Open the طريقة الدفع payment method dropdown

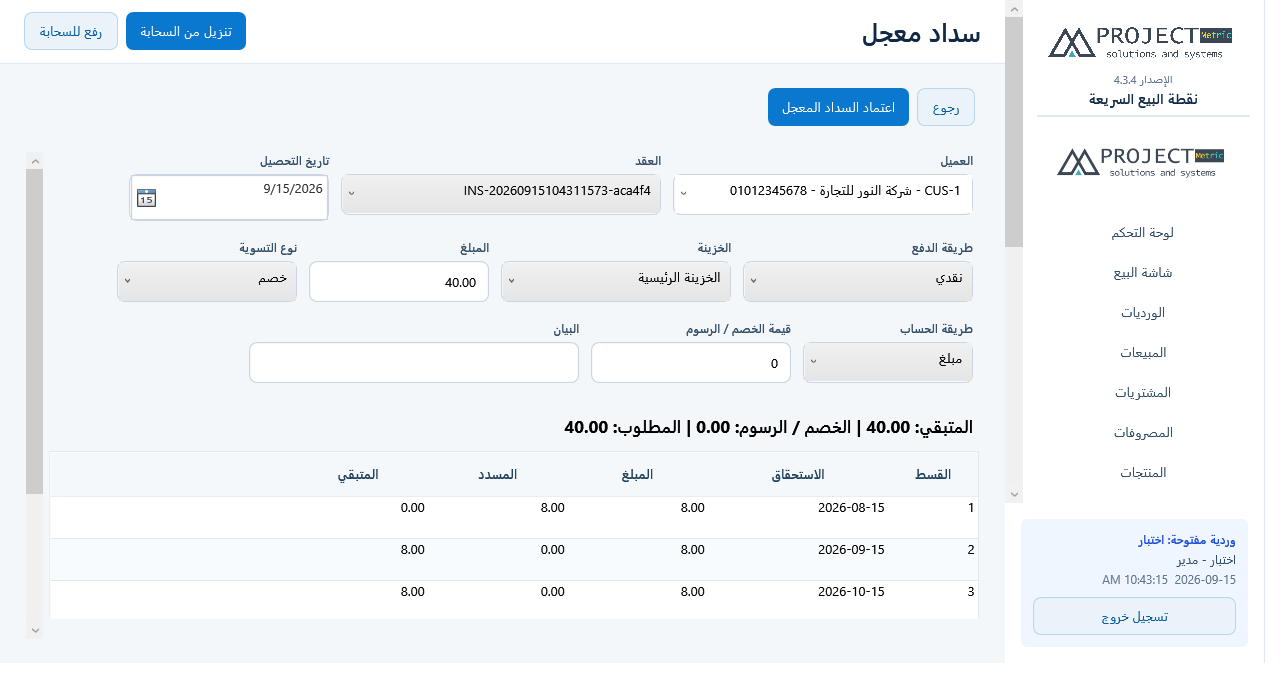click(858, 281)
